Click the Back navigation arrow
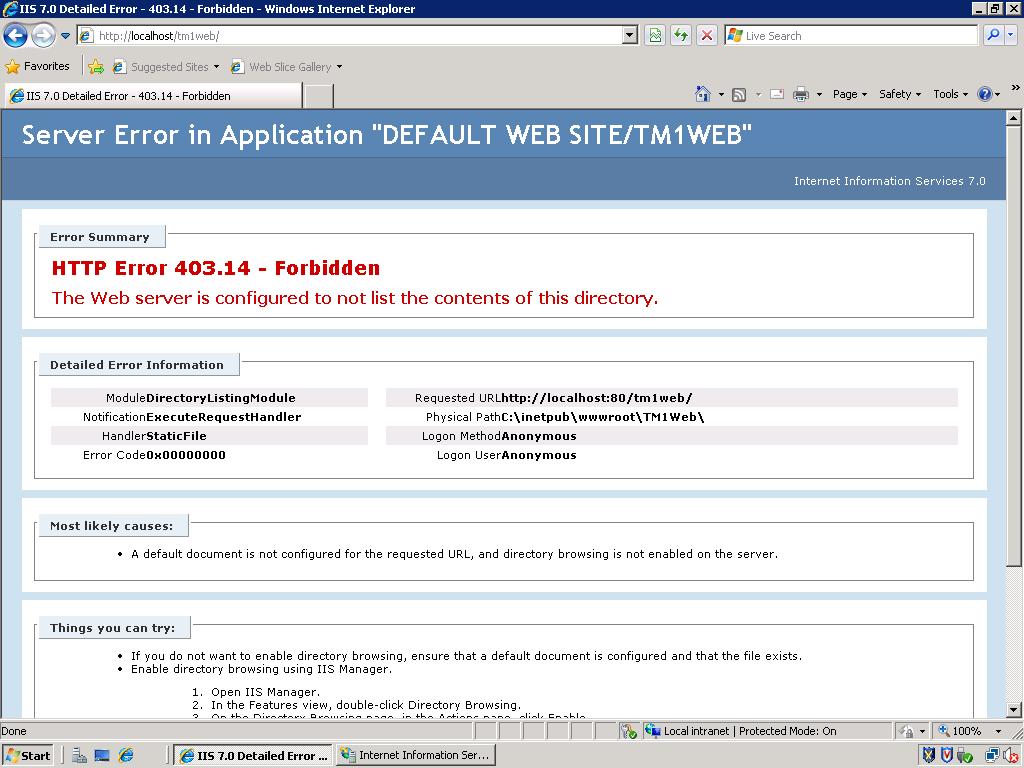The height and width of the screenshot is (768, 1024). coord(16,35)
